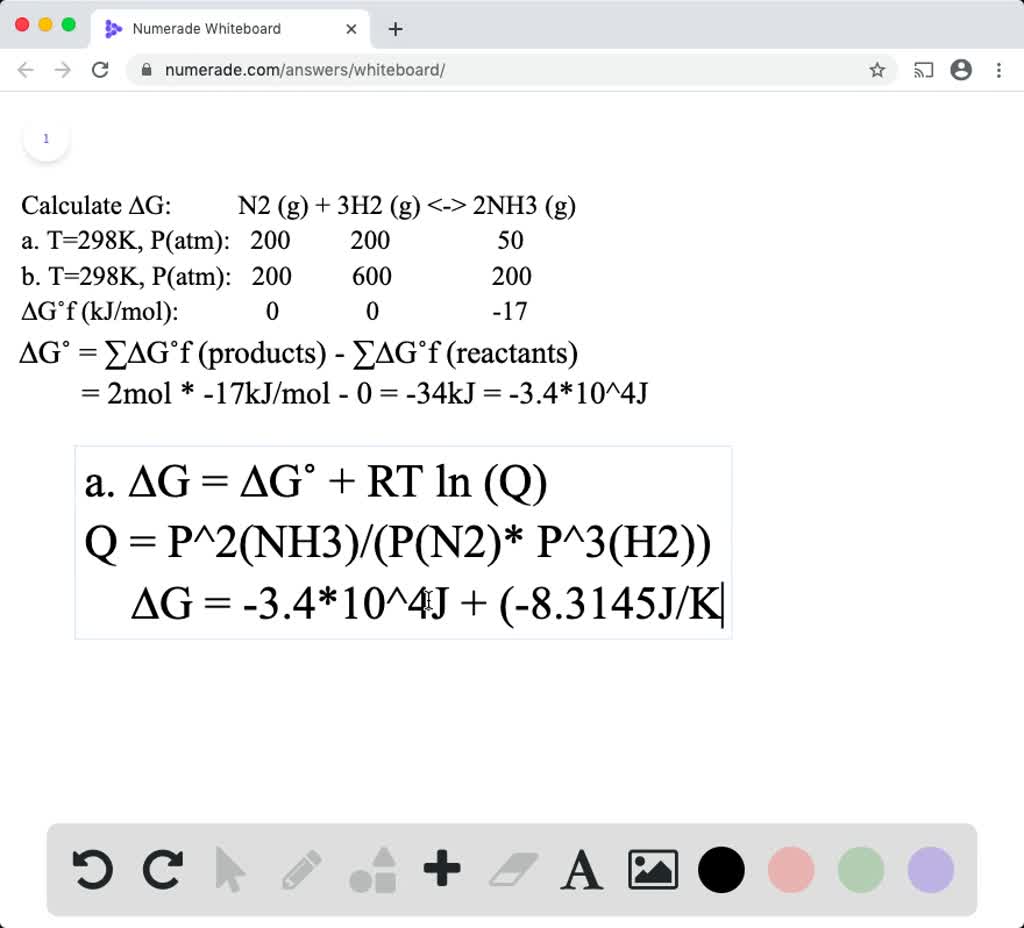1024x928 pixels.
Task: Toggle the bookmark star for this page
Action: (x=877, y=70)
